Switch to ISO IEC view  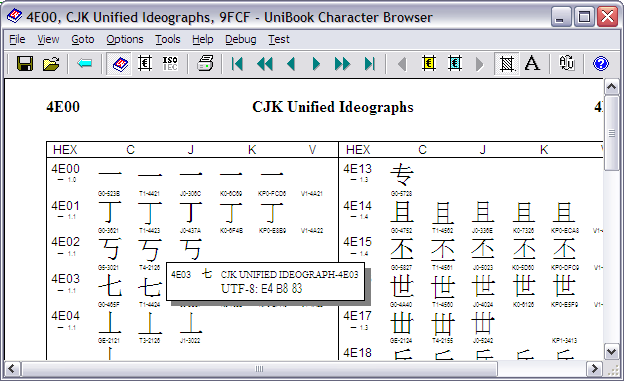point(170,64)
